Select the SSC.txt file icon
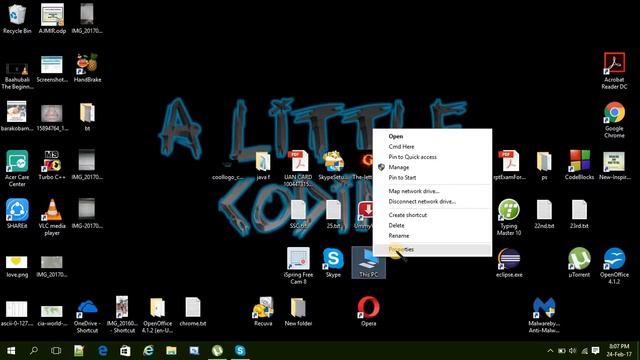 coord(298,213)
